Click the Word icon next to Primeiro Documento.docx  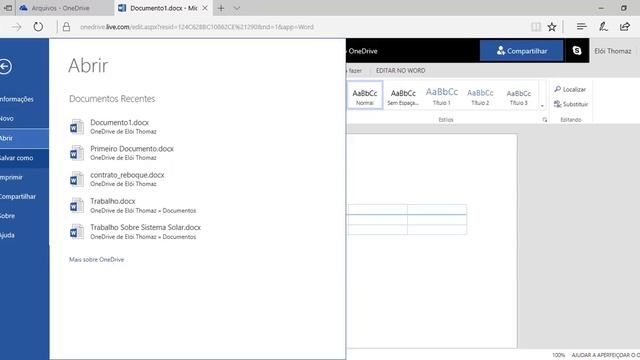pyautogui.click(x=76, y=153)
